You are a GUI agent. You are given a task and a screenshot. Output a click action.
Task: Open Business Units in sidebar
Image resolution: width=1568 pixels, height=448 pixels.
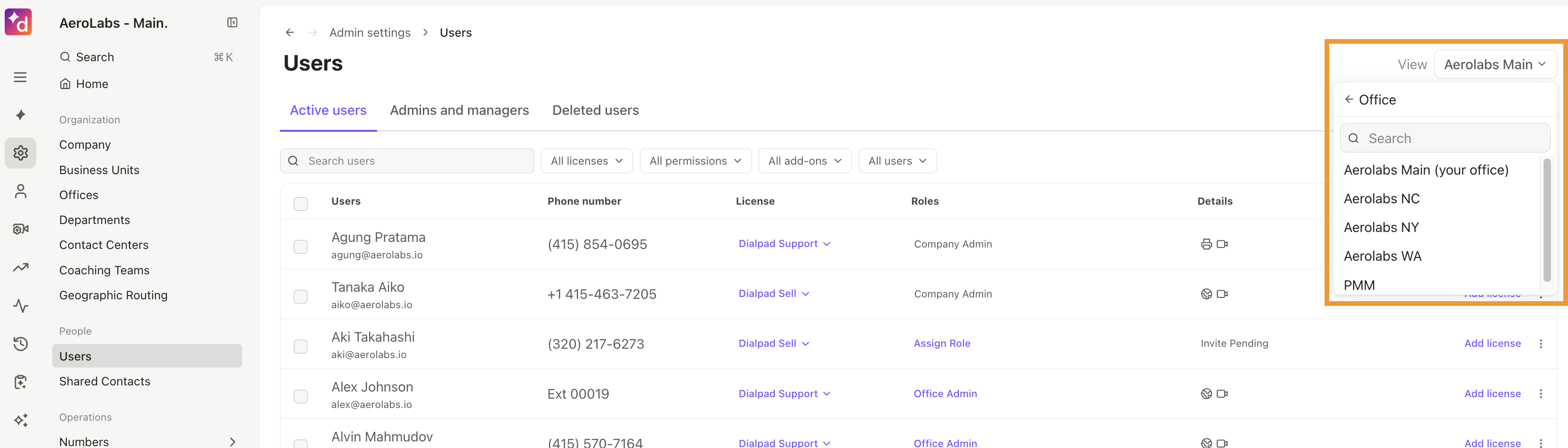tap(99, 170)
